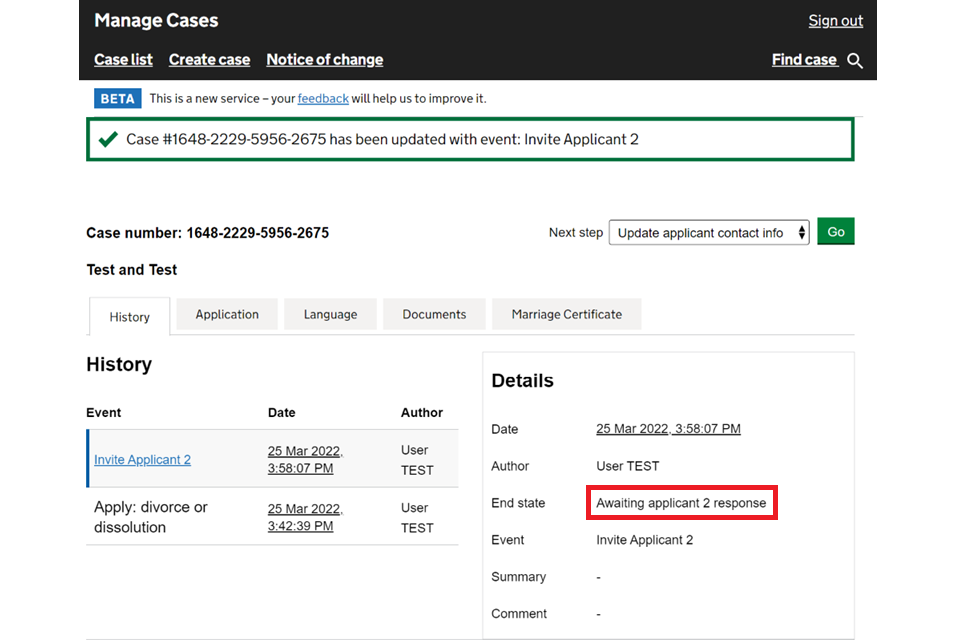The width and height of the screenshot is (960, 640).
Task: Select the Apply: divorce or dissolution row
Action: pyautogui.click(x=150, y=517)
